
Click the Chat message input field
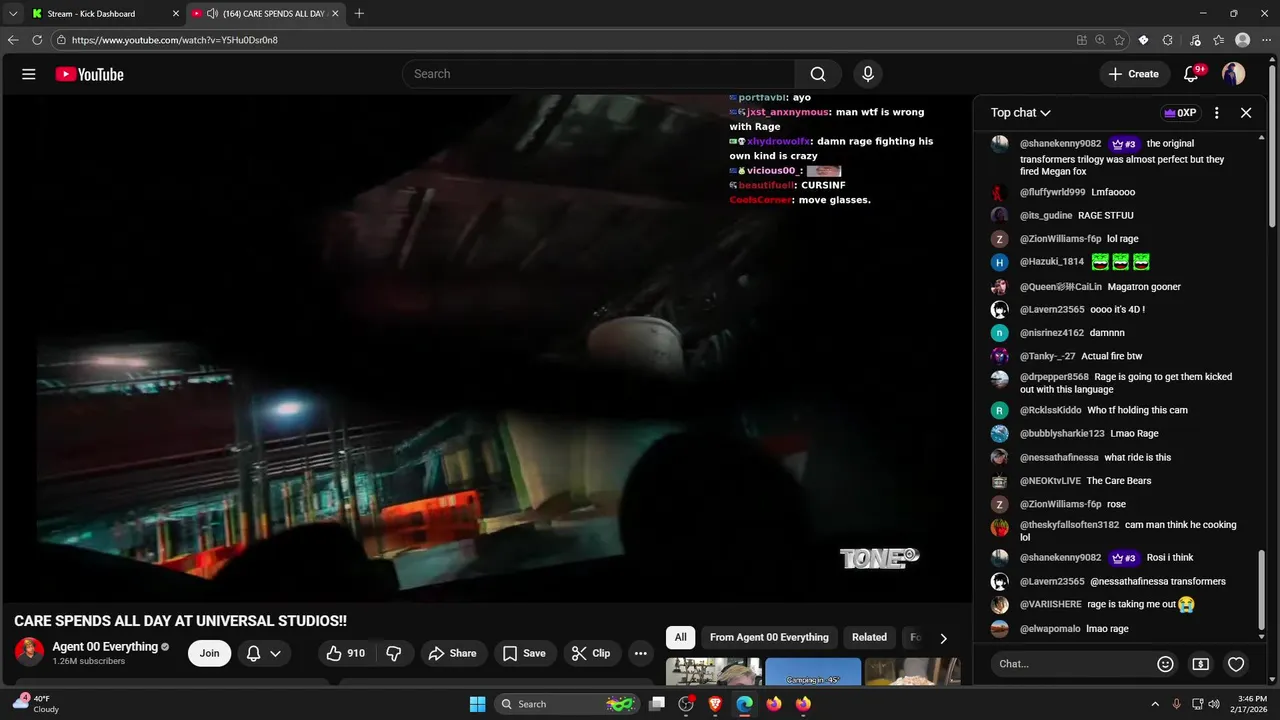[1071, 664]
